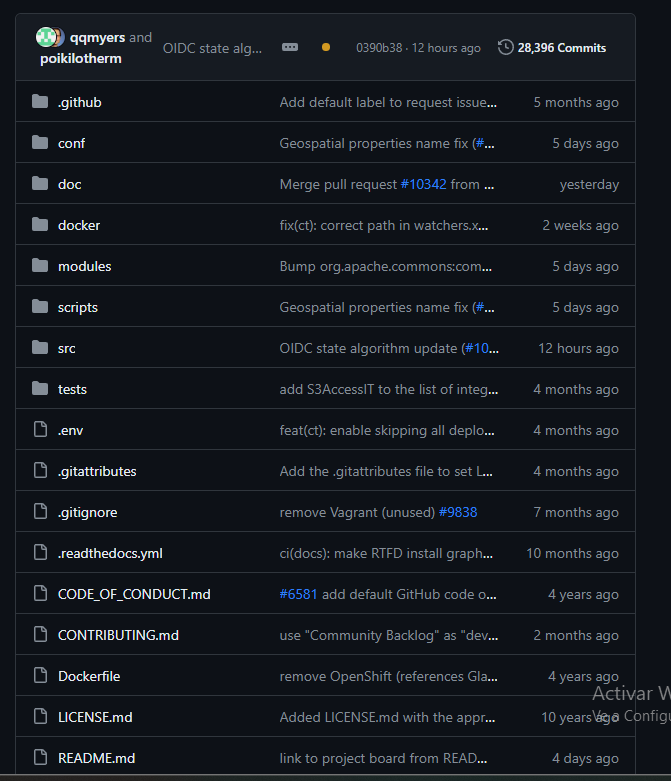Open the src folder
This screenshot has height=781, width=671.
66,348
